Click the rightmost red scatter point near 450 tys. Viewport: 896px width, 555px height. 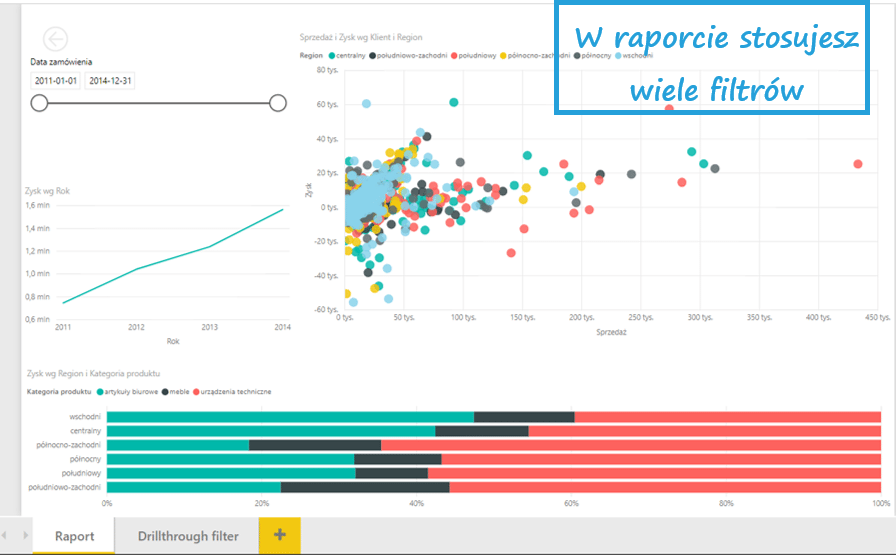click(x=857, y=164)
